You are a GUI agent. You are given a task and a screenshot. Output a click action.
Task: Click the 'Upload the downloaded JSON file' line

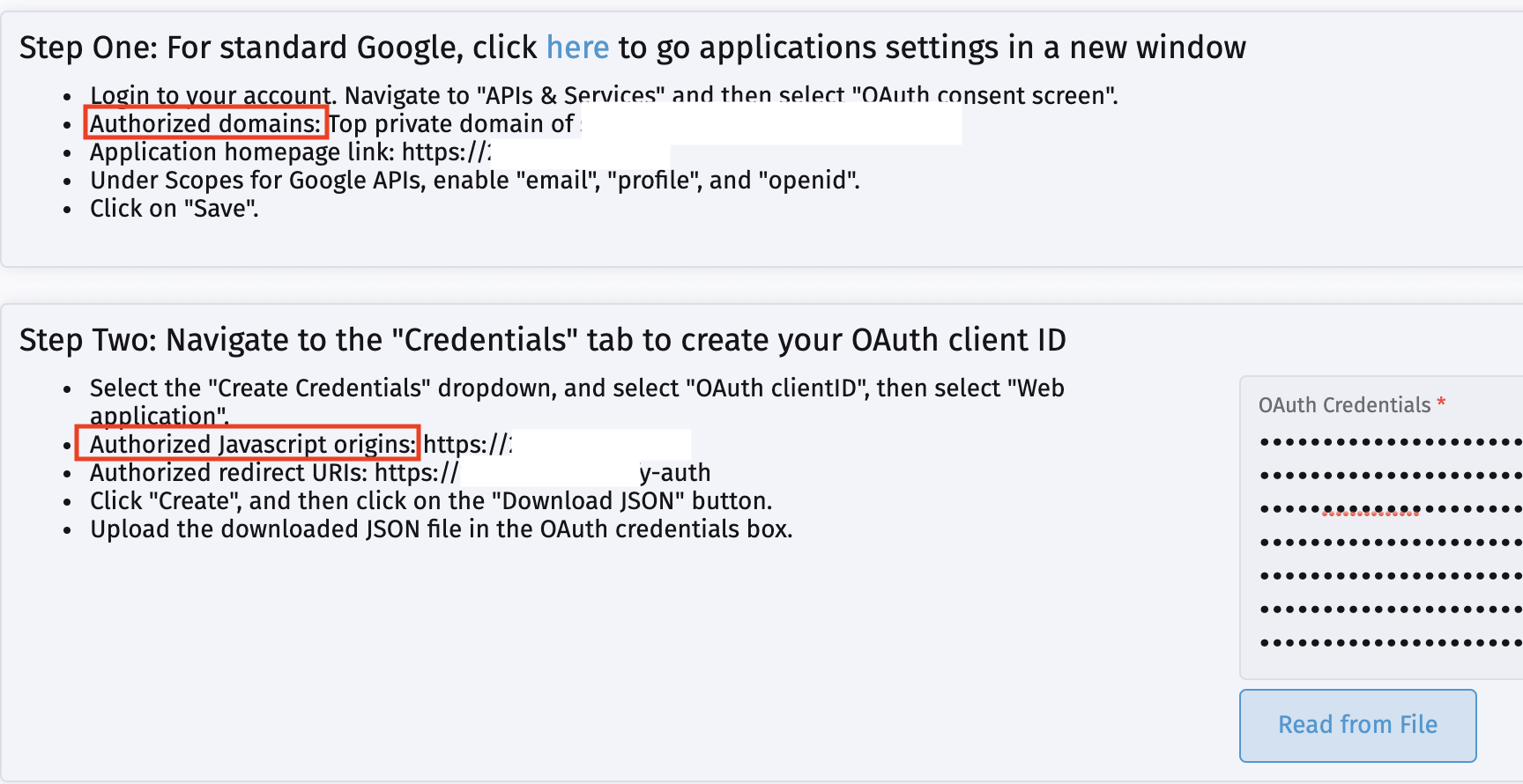tap(442, 529)
